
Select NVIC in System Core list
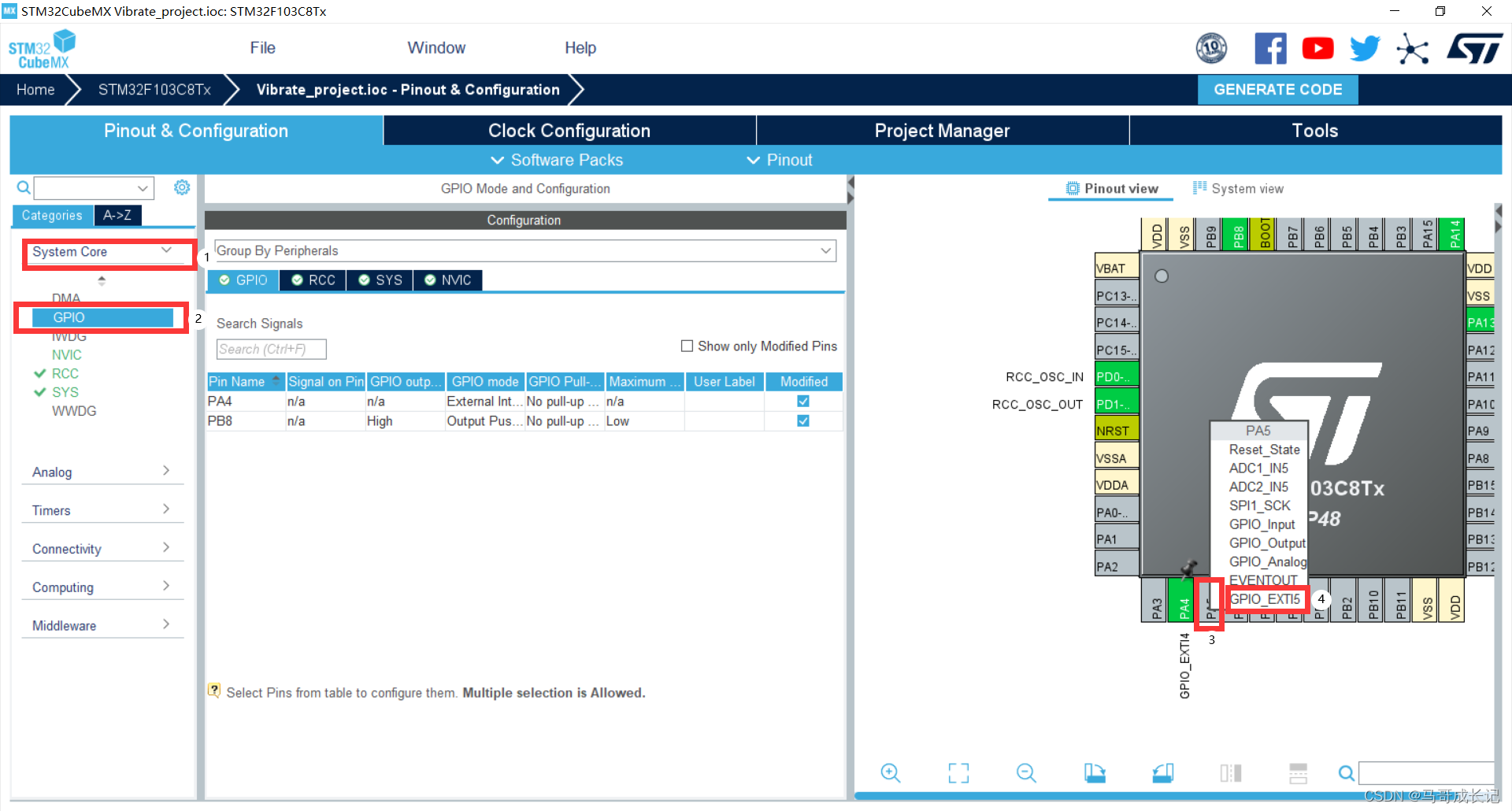tap(67, 355)
